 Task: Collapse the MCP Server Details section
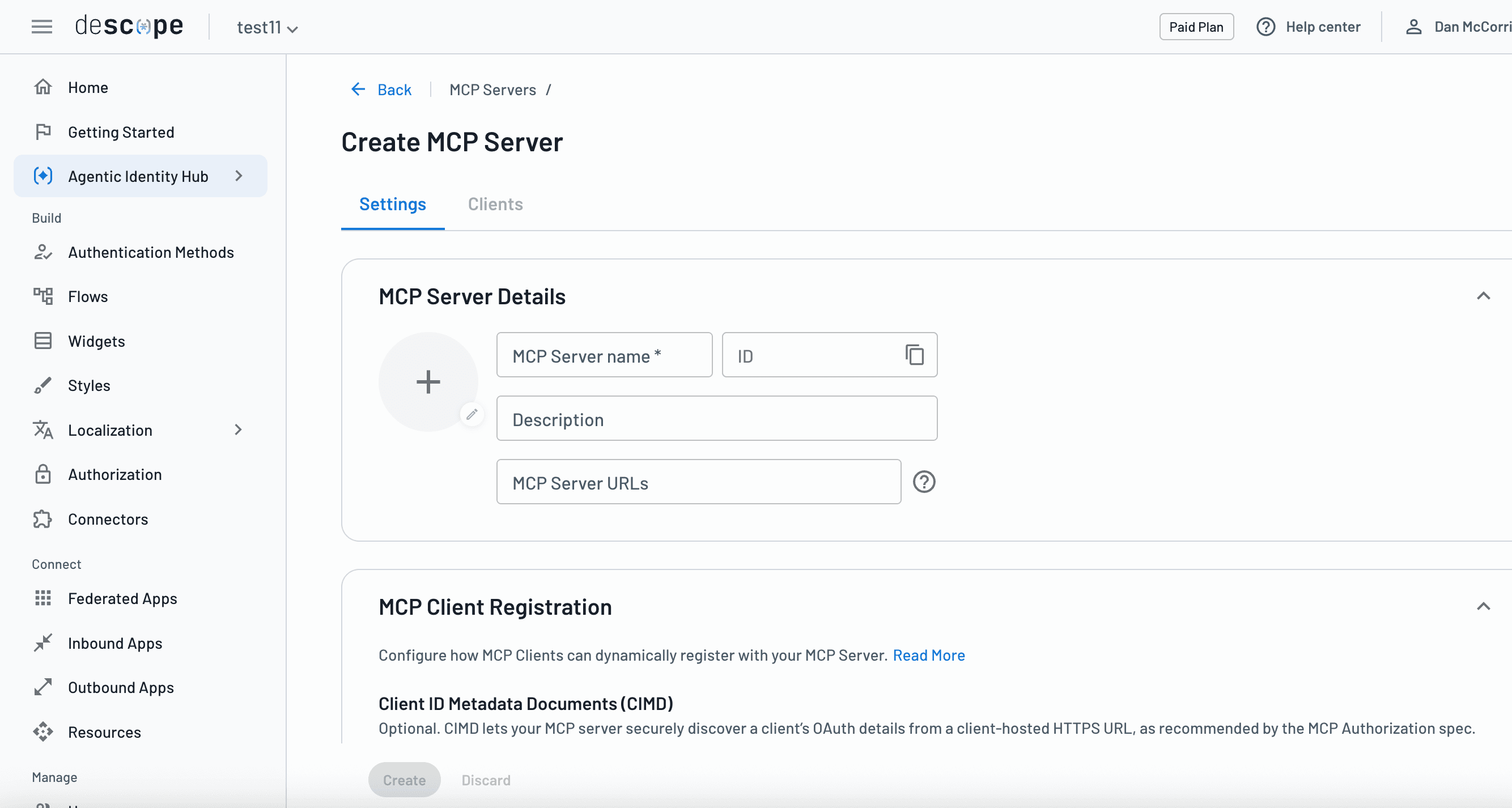click(x=1484, y=296)
